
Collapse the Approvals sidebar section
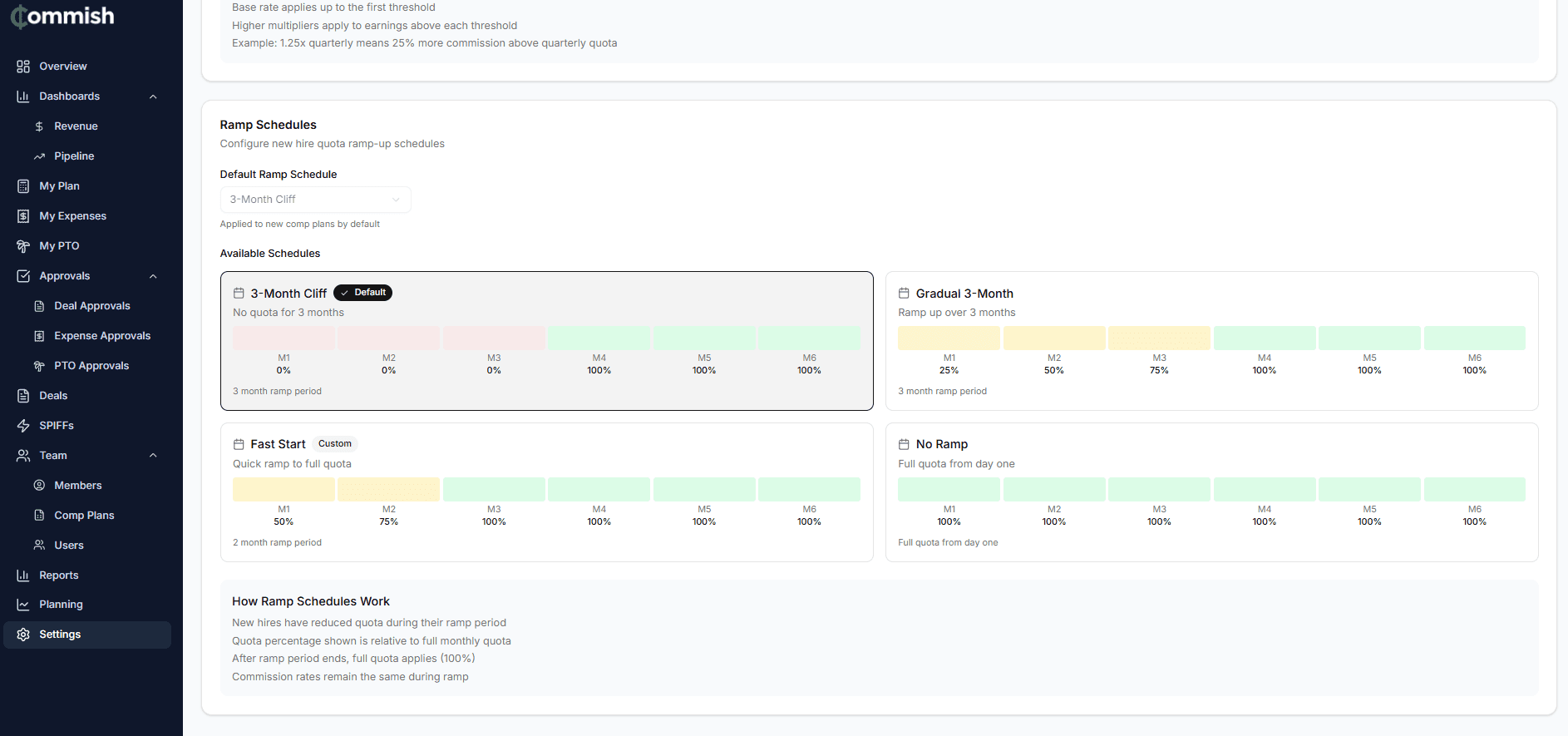[153, 276]
